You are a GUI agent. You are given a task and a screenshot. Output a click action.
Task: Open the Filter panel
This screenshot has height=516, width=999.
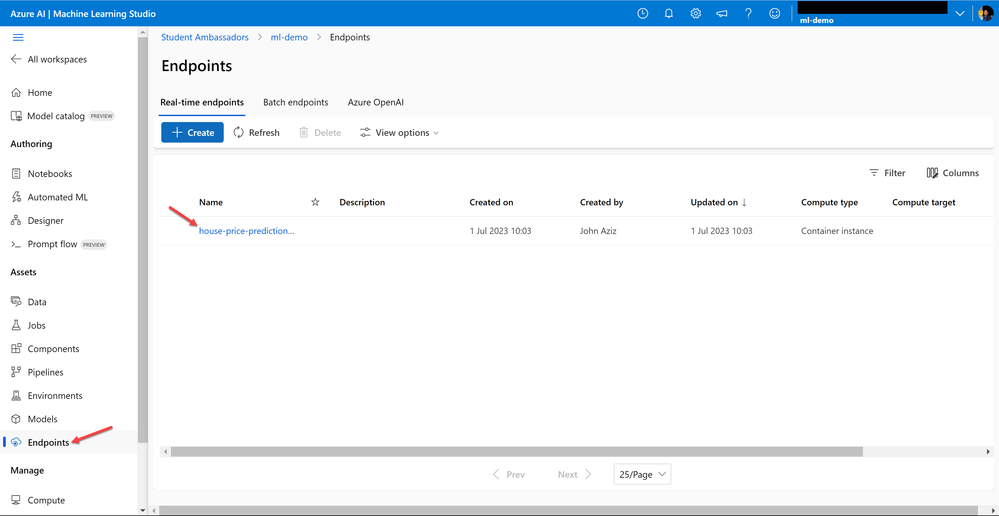888,173
